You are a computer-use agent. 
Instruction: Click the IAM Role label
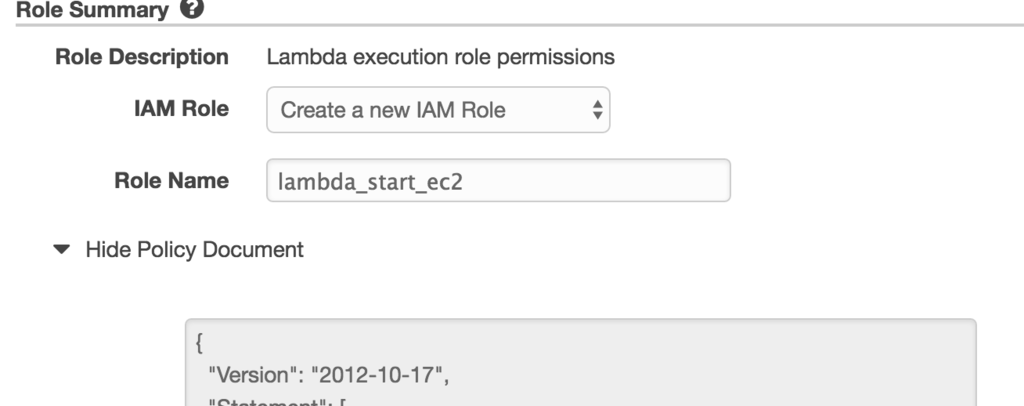[x=181, y=109]
